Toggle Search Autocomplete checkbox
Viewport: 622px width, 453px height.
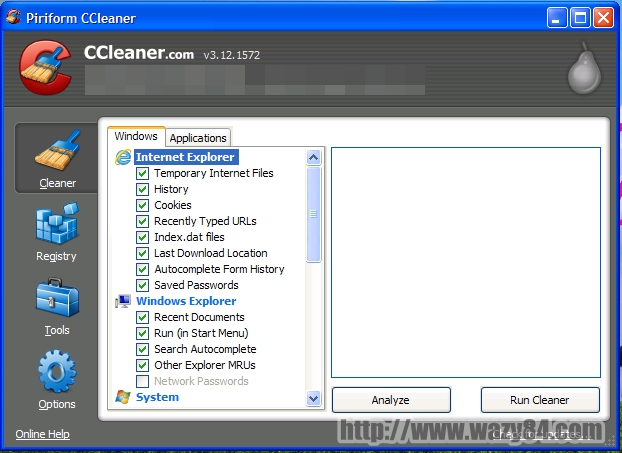point(142,349)
